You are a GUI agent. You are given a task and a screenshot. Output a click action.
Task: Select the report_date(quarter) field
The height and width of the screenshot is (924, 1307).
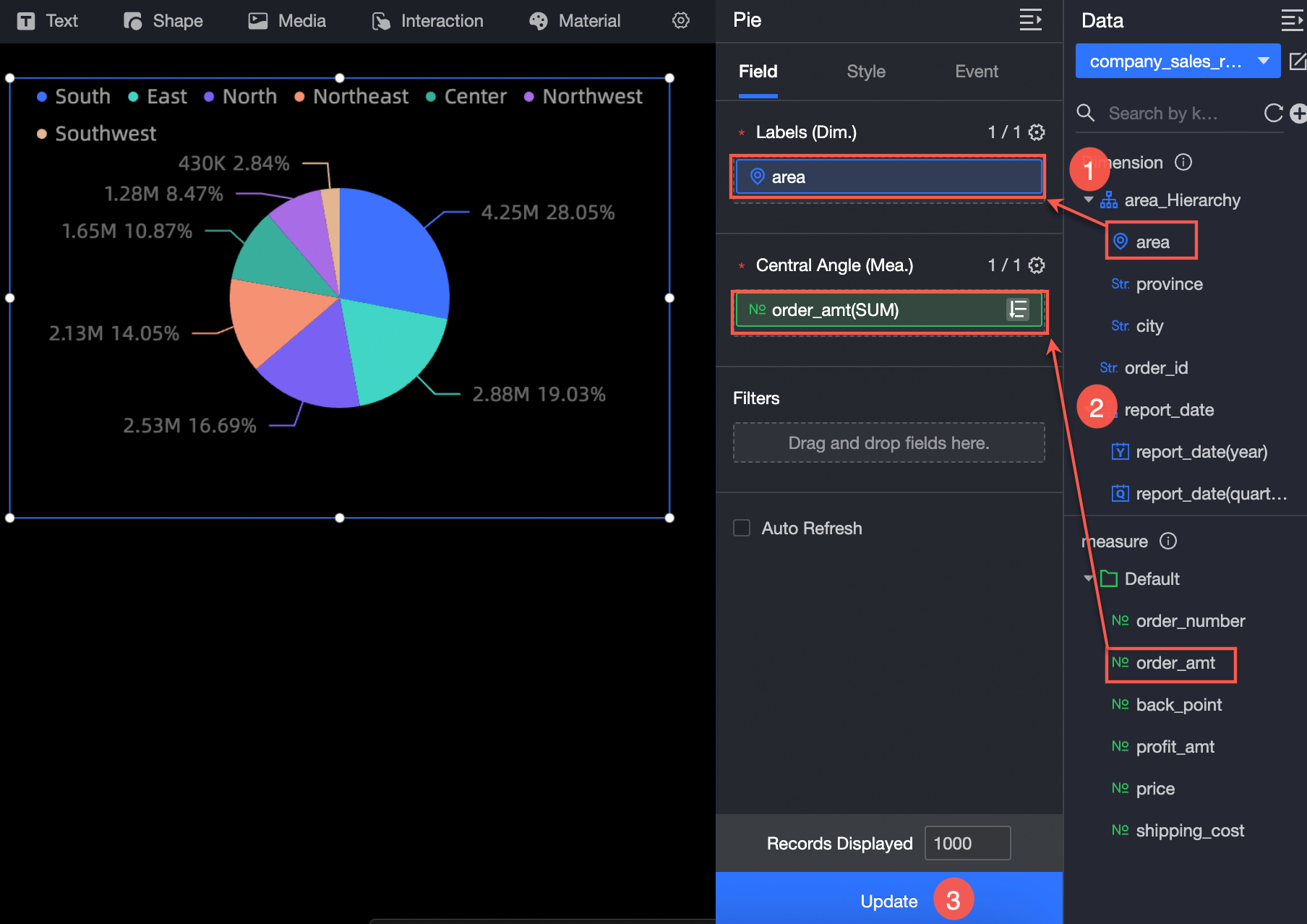click(x=1199, y=494)
